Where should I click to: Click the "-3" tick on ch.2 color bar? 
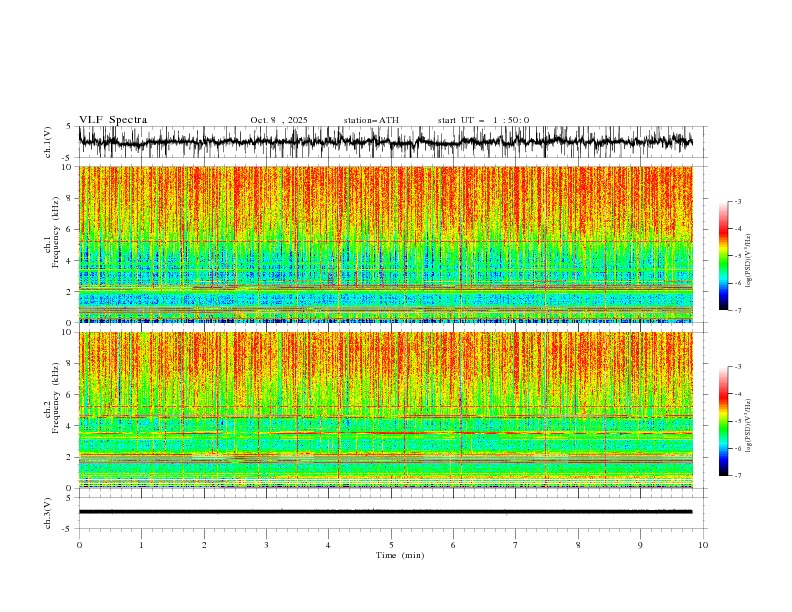738,367
